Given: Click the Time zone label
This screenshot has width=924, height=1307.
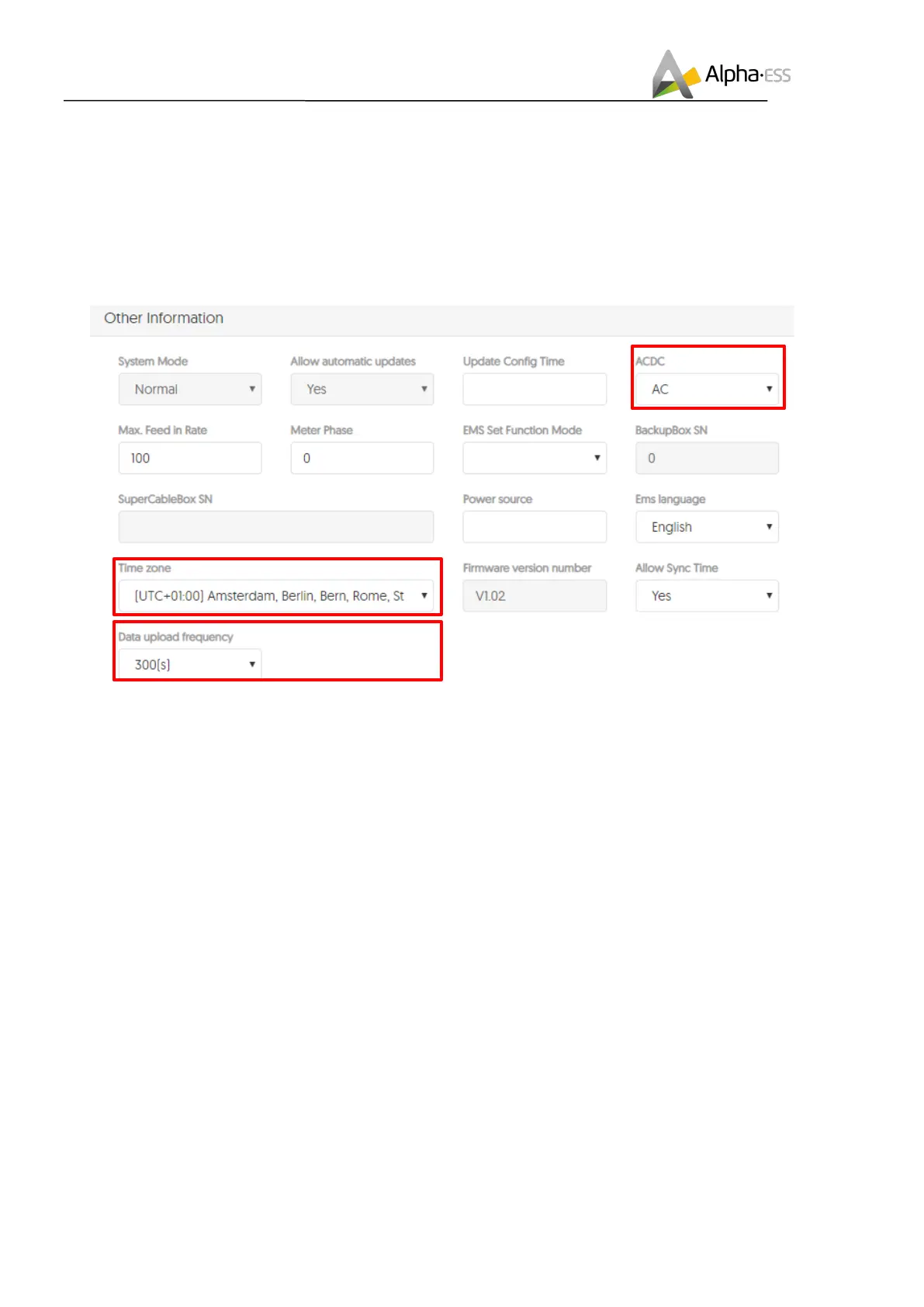Looking at the screenshot, I should pyautogui.click(x=144, y=568).
